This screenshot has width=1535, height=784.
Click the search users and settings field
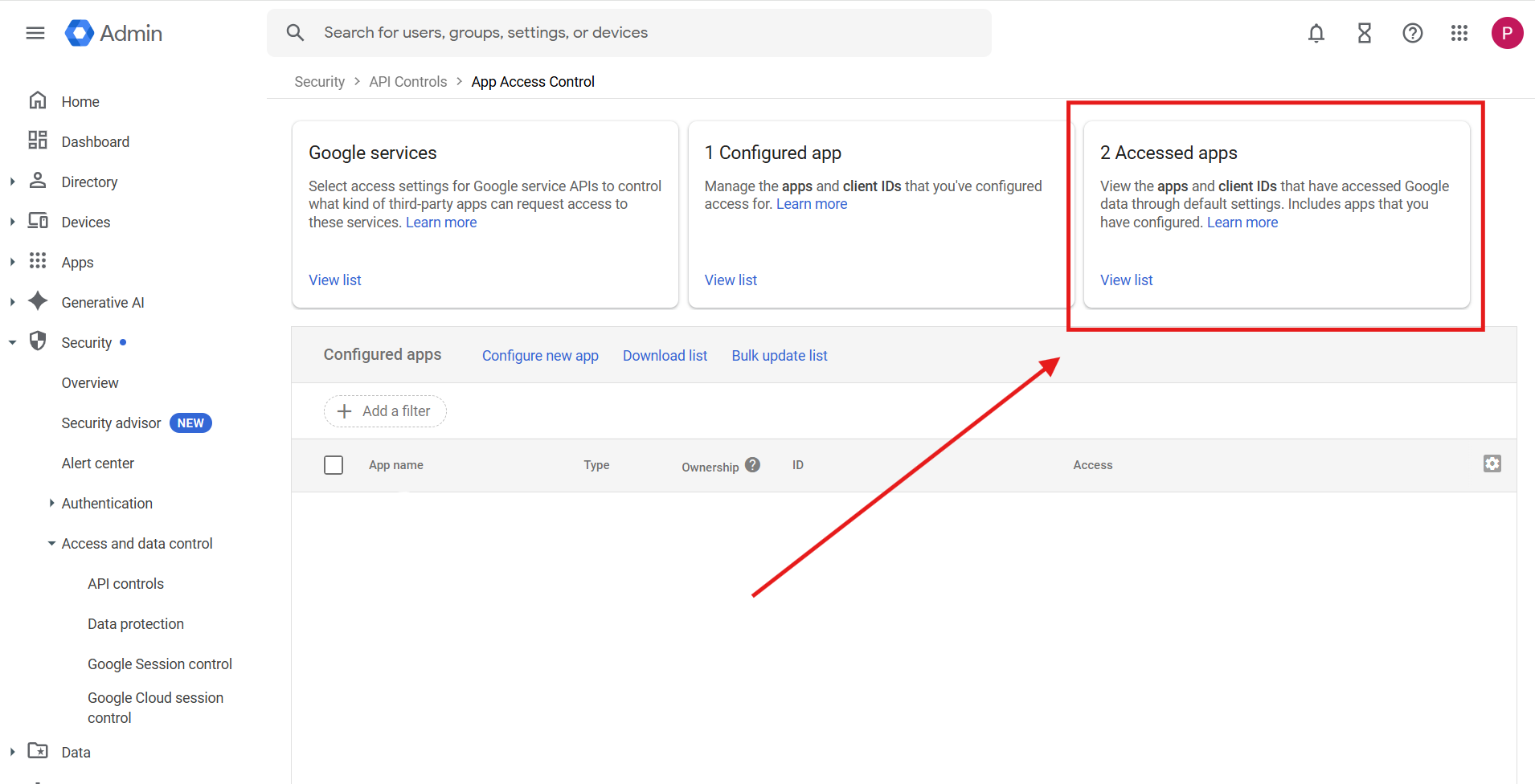(629, 33)
